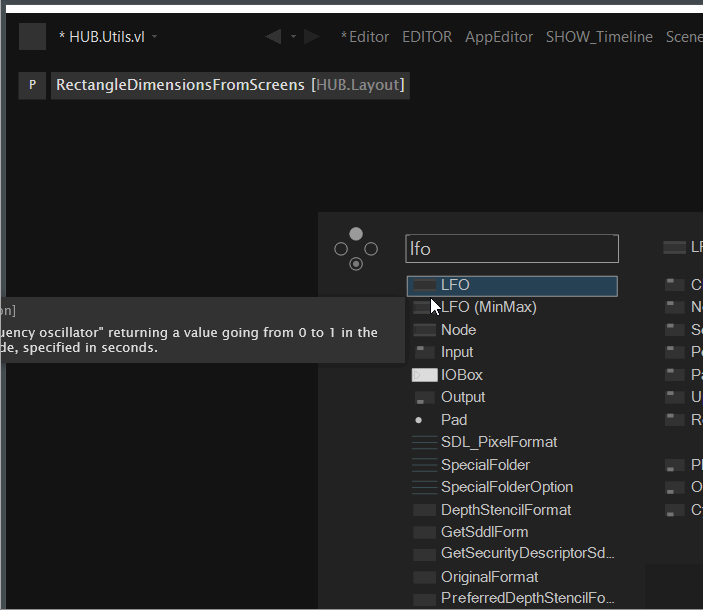The height and width of the screenshot is (610, 703).
Task: Expand the navigation history dropdown arrow
Action: point(293,37)
